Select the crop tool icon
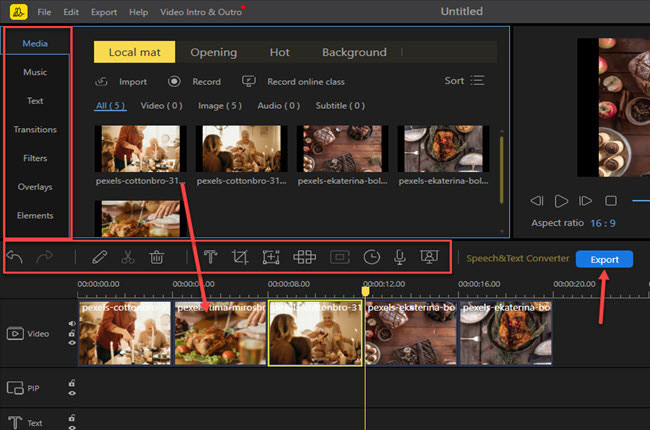The image size is (650, 430). click(240, 257)
